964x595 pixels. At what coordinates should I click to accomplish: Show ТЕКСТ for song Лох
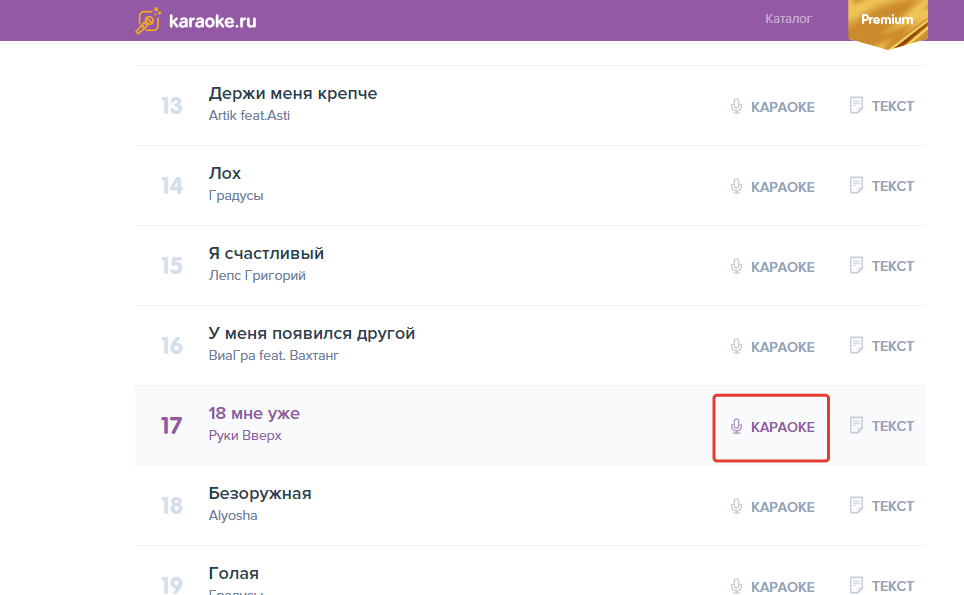(x=893, y=186)
